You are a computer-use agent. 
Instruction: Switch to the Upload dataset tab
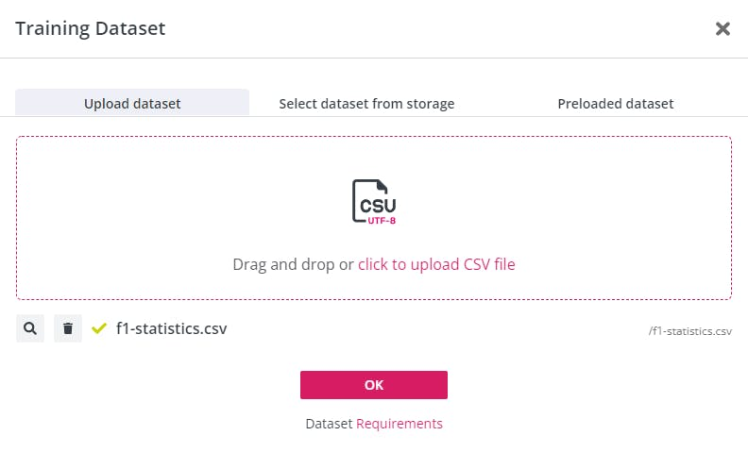click(132, 103)
